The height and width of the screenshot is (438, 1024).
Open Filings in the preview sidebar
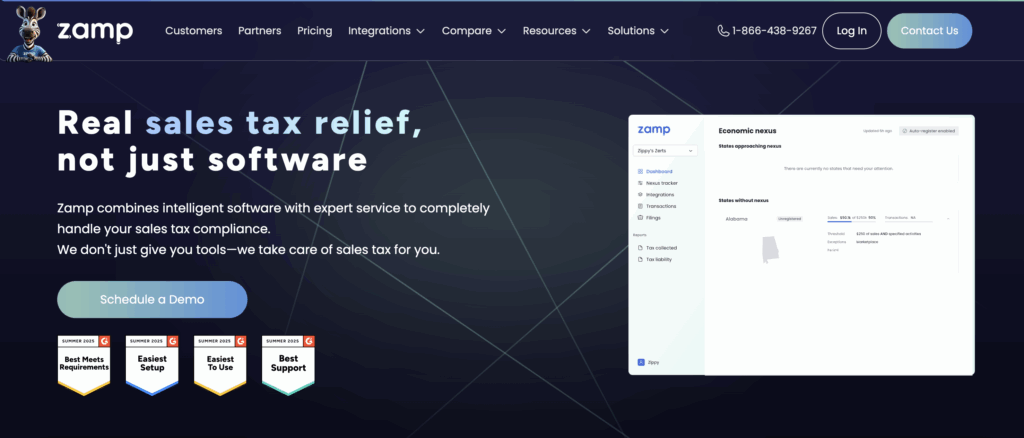[x=653, y=217]
